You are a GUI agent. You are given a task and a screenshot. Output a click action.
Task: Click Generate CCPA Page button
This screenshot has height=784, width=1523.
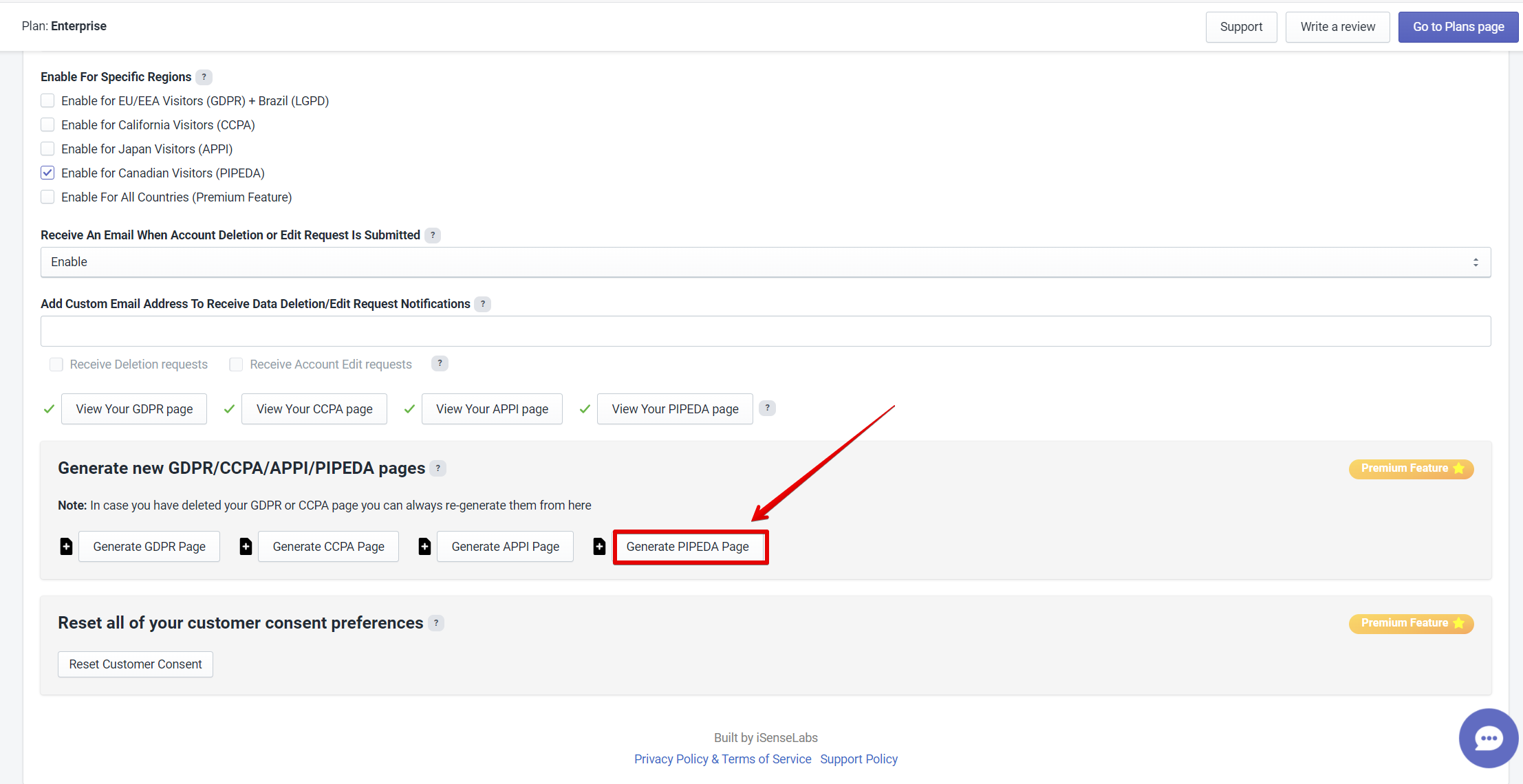328,547
